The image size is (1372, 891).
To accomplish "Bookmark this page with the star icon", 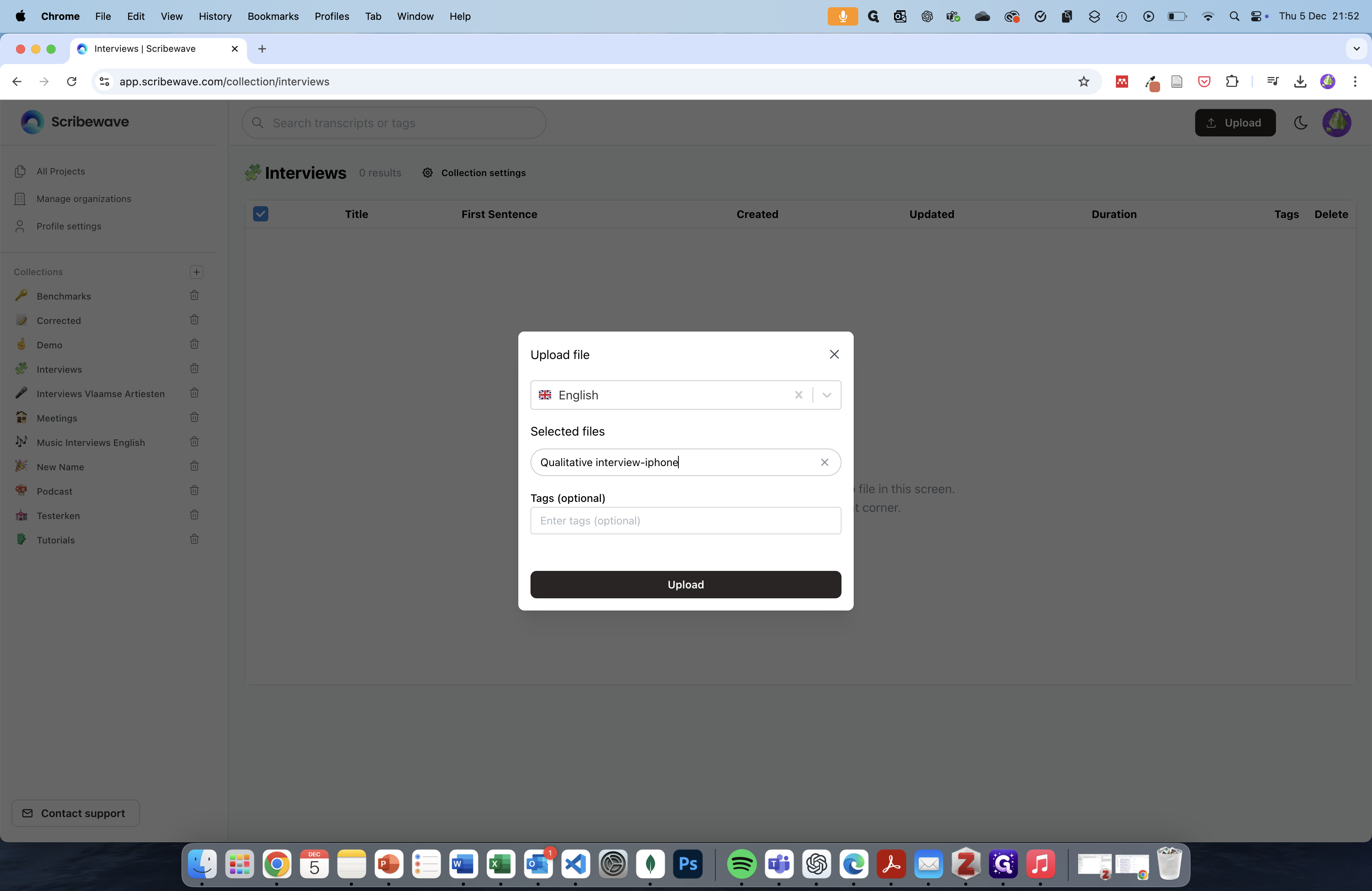I will [1084, 81].
